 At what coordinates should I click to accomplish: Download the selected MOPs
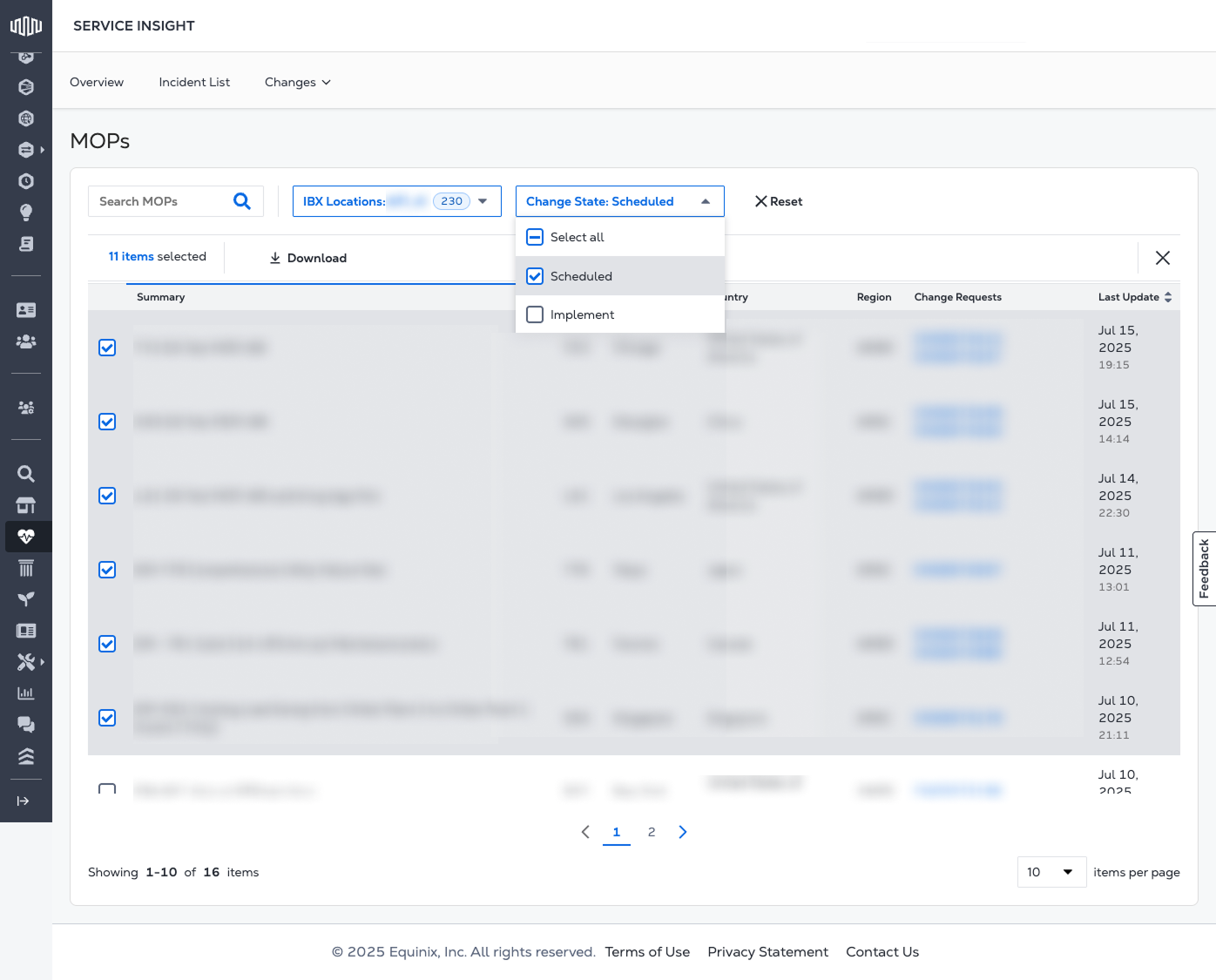(308, 258)
